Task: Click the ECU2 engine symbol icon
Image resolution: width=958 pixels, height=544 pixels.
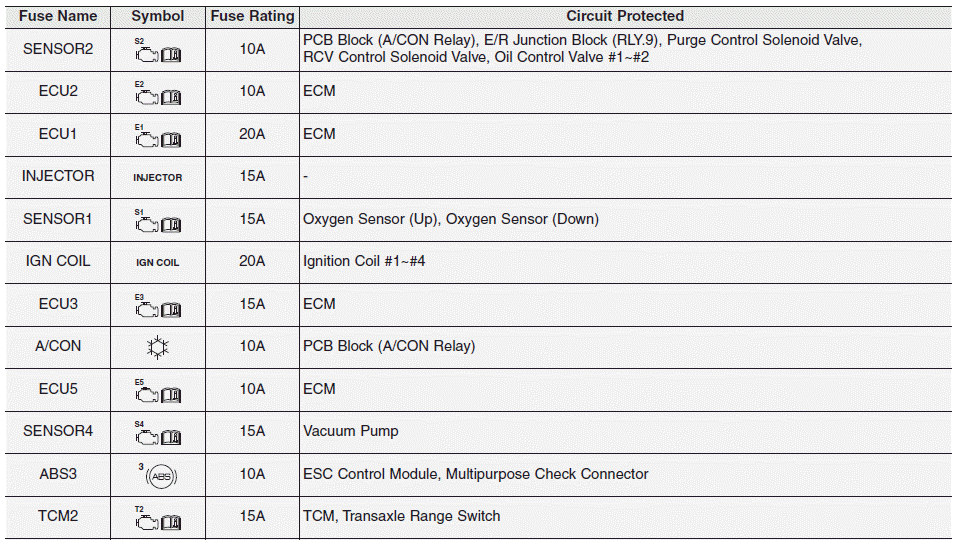Action: tap(158, 96)
